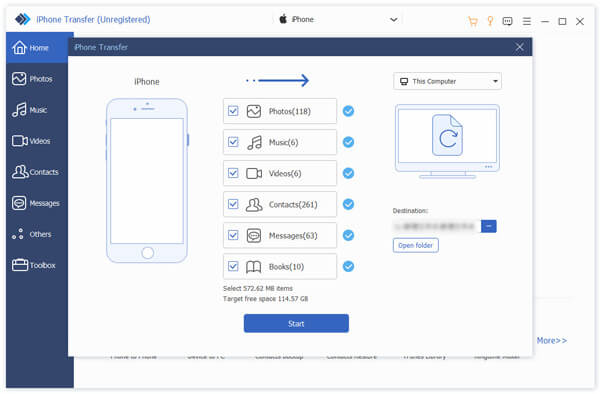
Task: Open the hamburger menu icon
Action: pos(527,21)
